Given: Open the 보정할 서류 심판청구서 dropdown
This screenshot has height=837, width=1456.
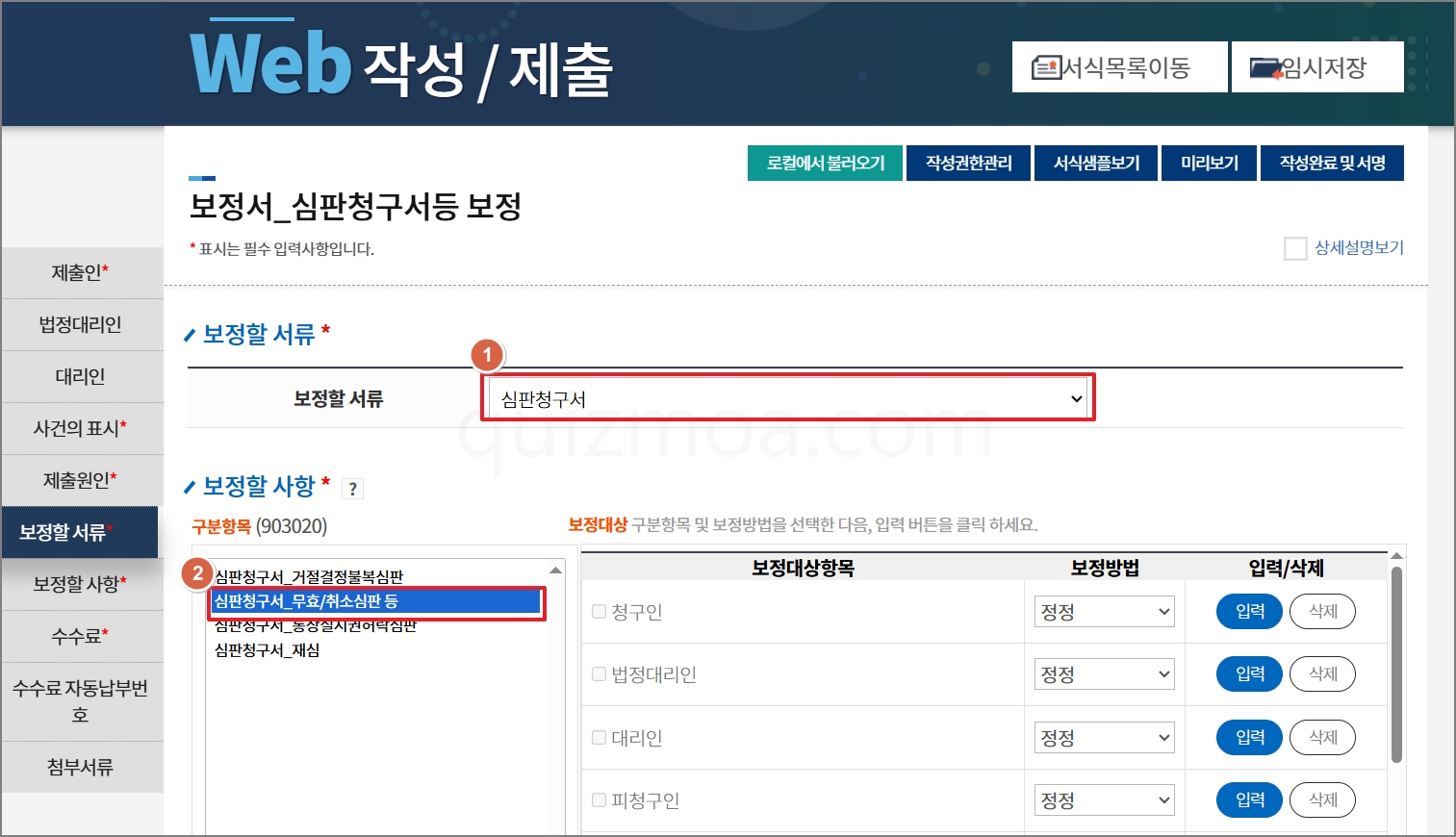Looking at the screenshot, I should click(x=788, y=398).
